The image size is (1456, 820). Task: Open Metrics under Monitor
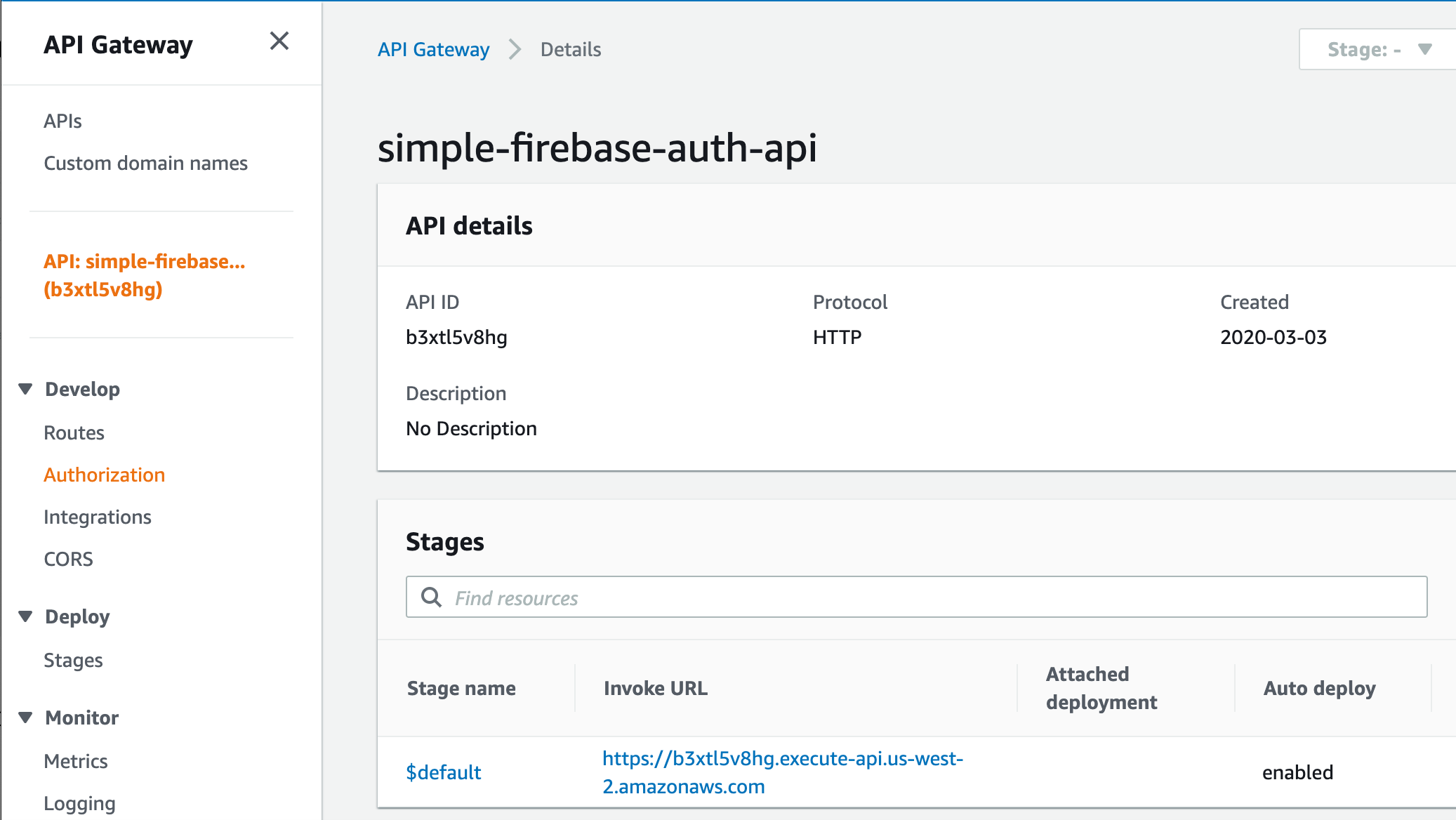(76, 761)
